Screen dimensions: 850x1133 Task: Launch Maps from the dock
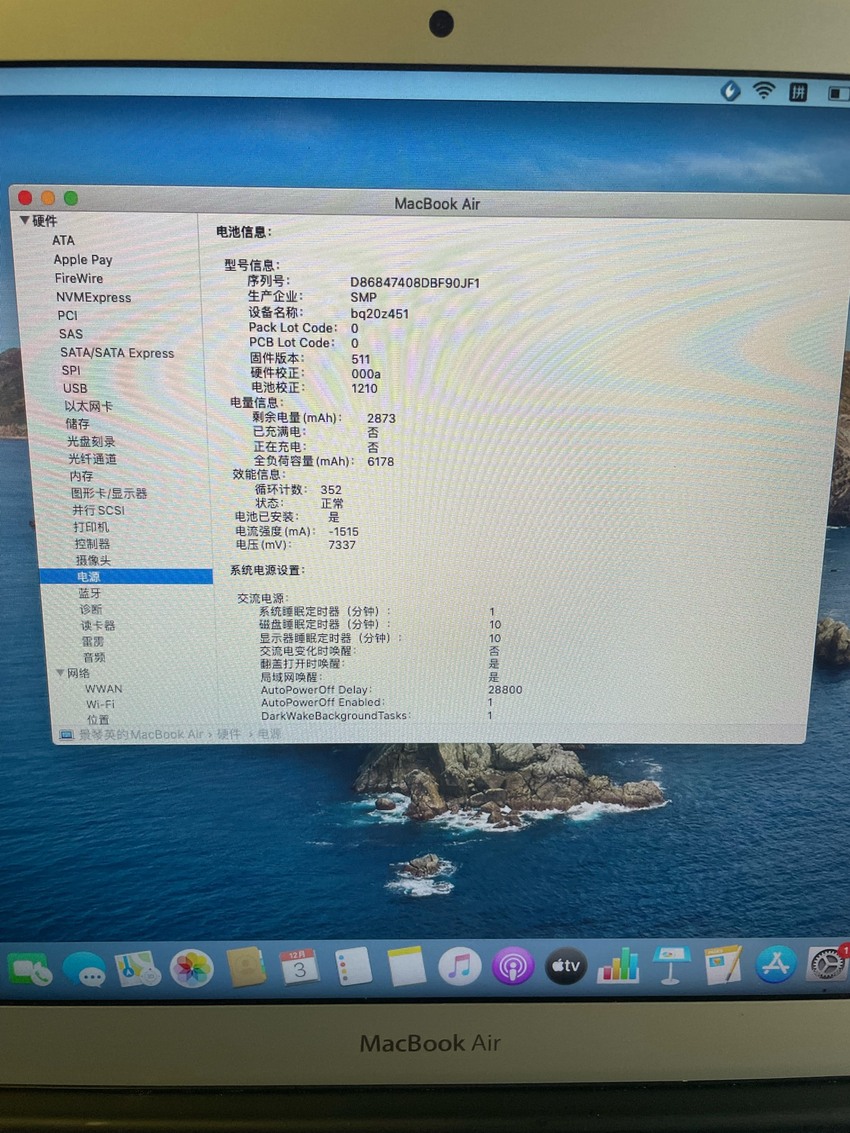point(137,969)
